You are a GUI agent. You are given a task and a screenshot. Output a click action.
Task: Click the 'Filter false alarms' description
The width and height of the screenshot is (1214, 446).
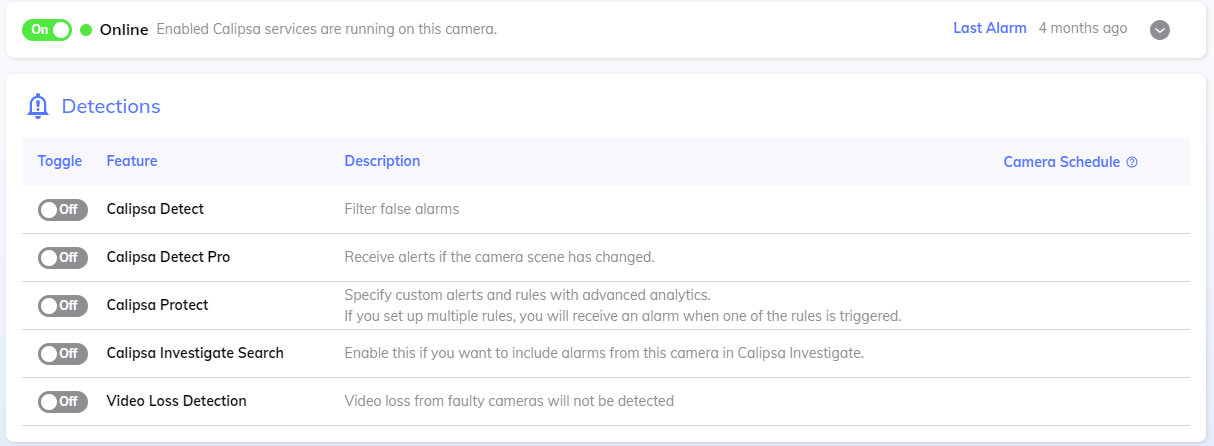tap(401, 209)
